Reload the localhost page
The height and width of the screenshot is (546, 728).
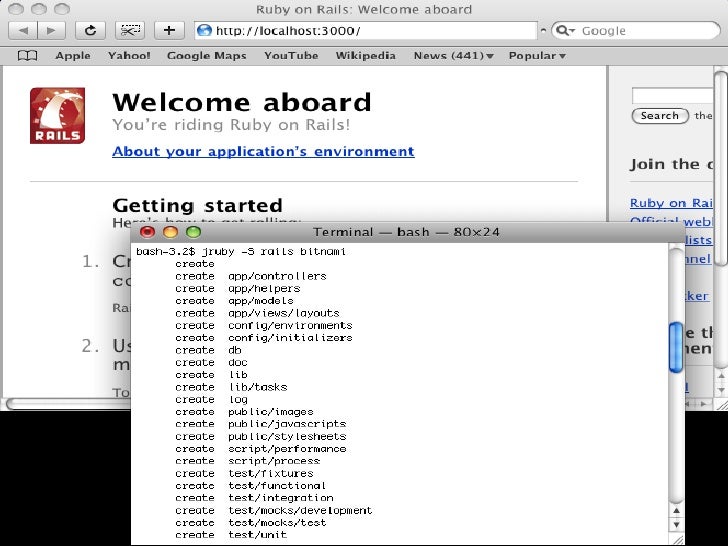90,31
